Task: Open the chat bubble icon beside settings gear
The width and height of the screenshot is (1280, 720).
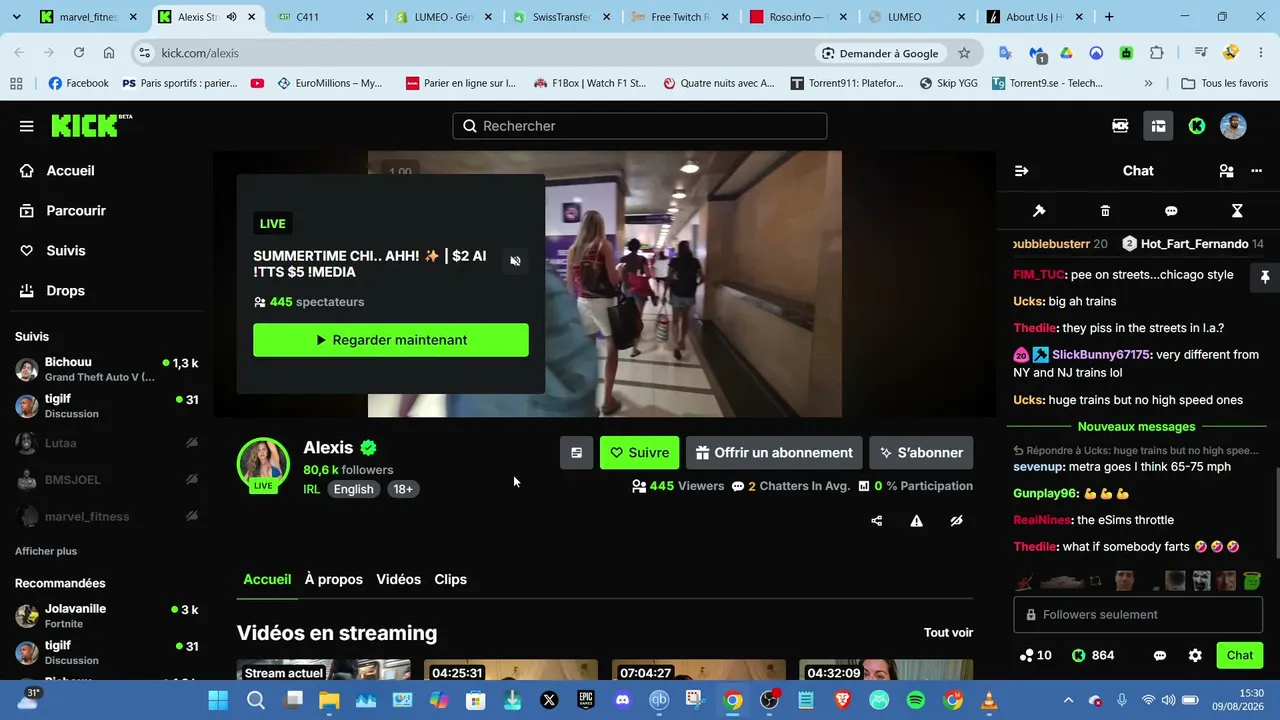Action: tap(1160, 656)
